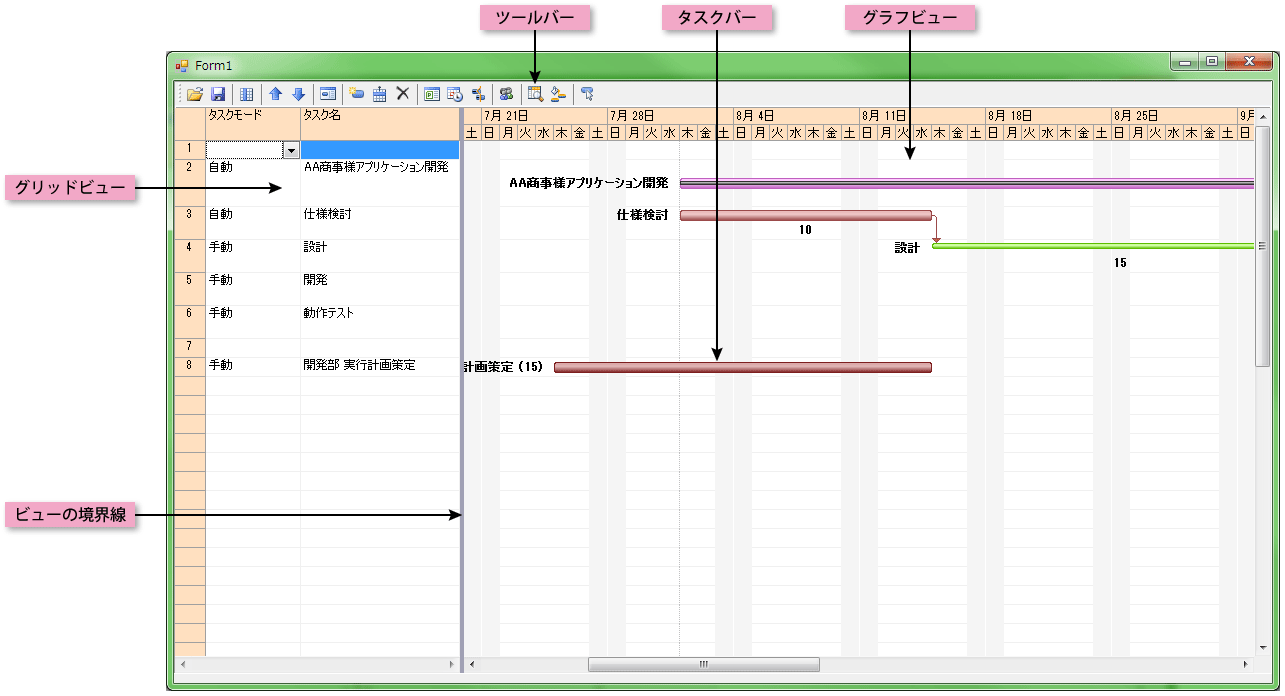Viewport: 1285px width, 696px height.
Task: Delete the selected task using the X icon
Action: point(402,93)
